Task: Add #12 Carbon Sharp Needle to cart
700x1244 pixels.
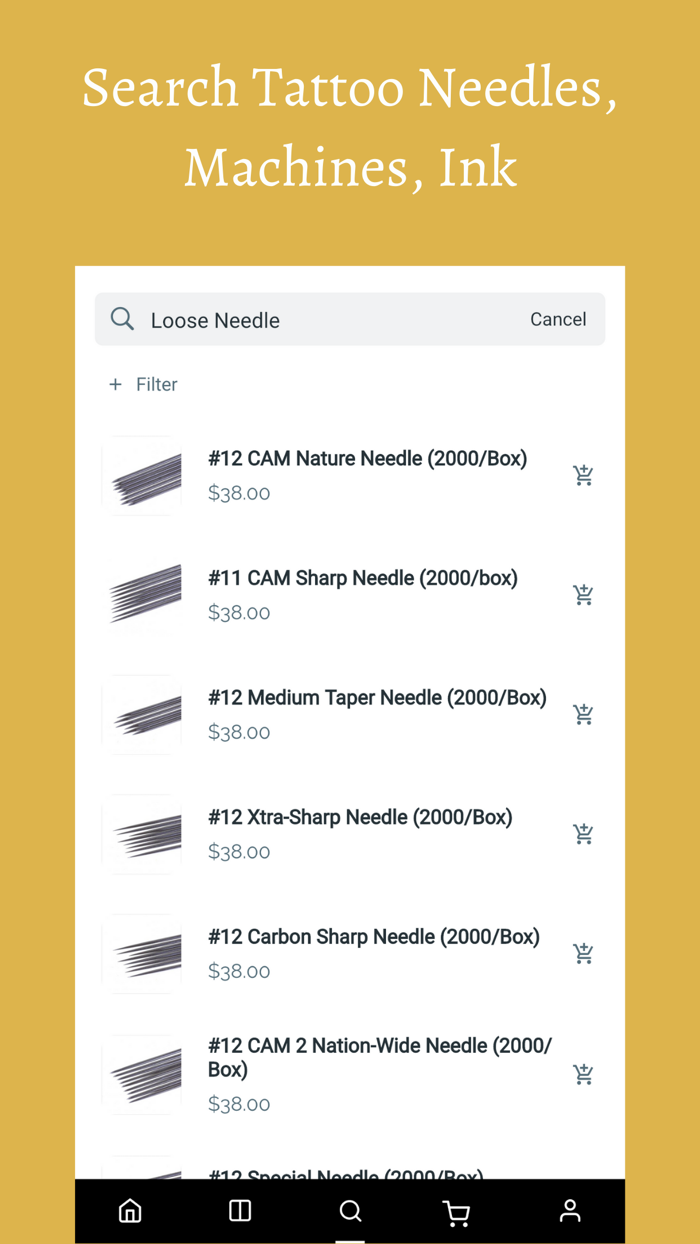Action: [583, 953]
